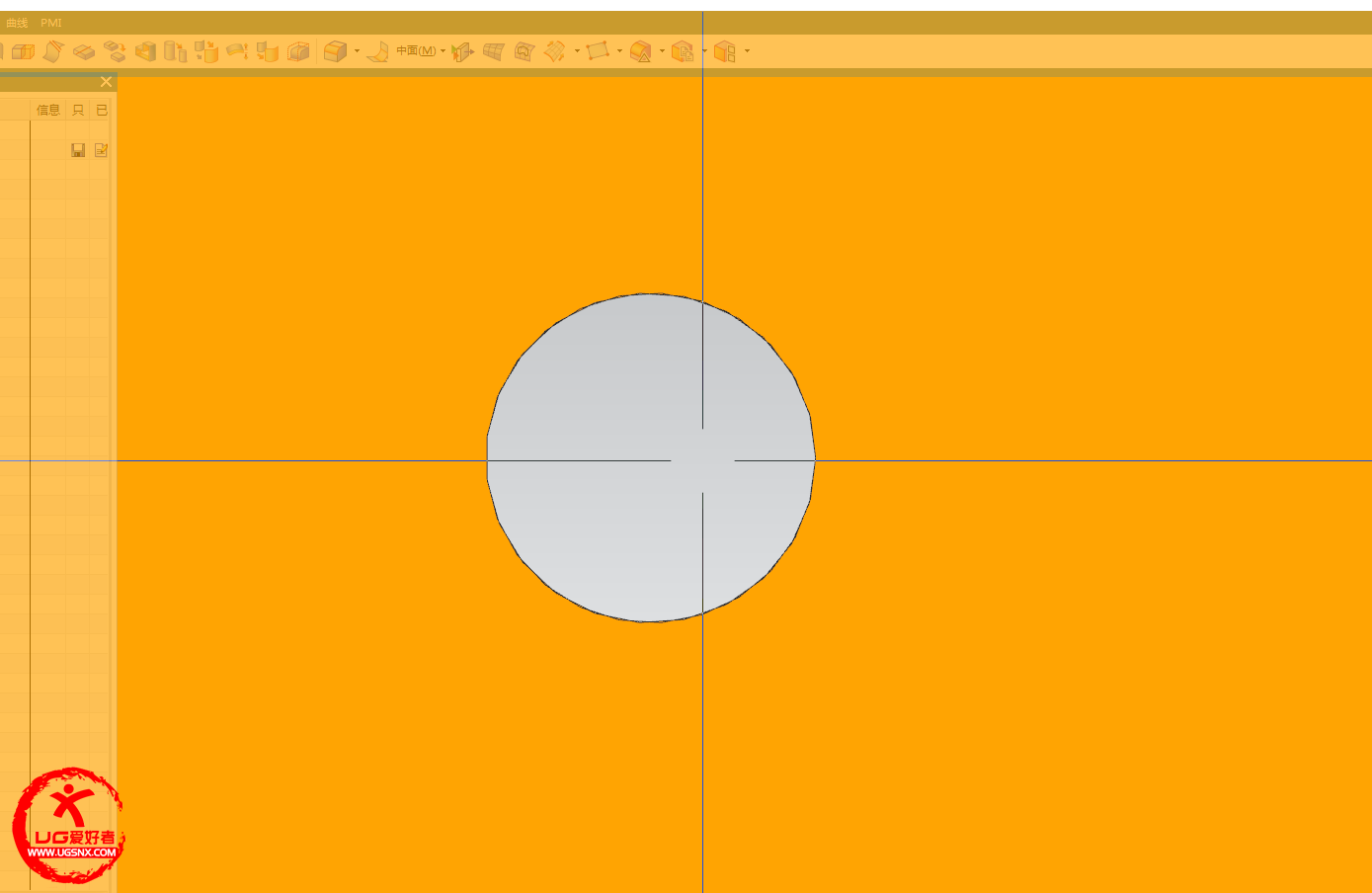Screen dimensions: 1372x893
Task: Click the sheet with hole icon
Action: pyautogui.click(x=525, y=51)
